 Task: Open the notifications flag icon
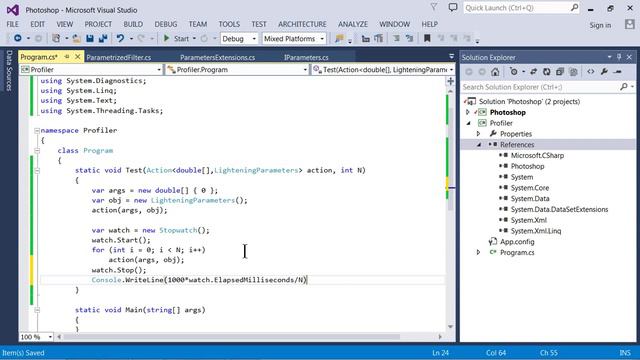[433, 7]
